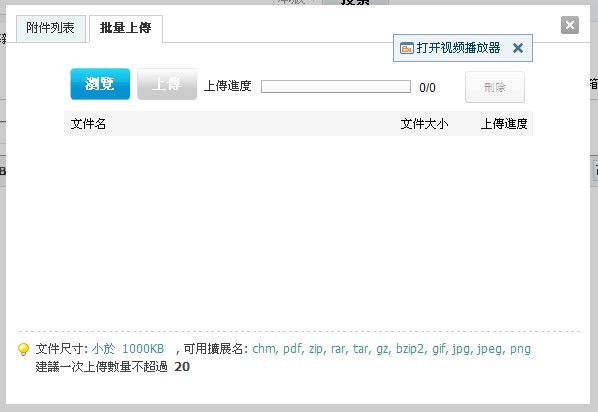The width and height of the screenshot is (598, 412).
Task: Click the empty file list area
Action: pos(298,229)
